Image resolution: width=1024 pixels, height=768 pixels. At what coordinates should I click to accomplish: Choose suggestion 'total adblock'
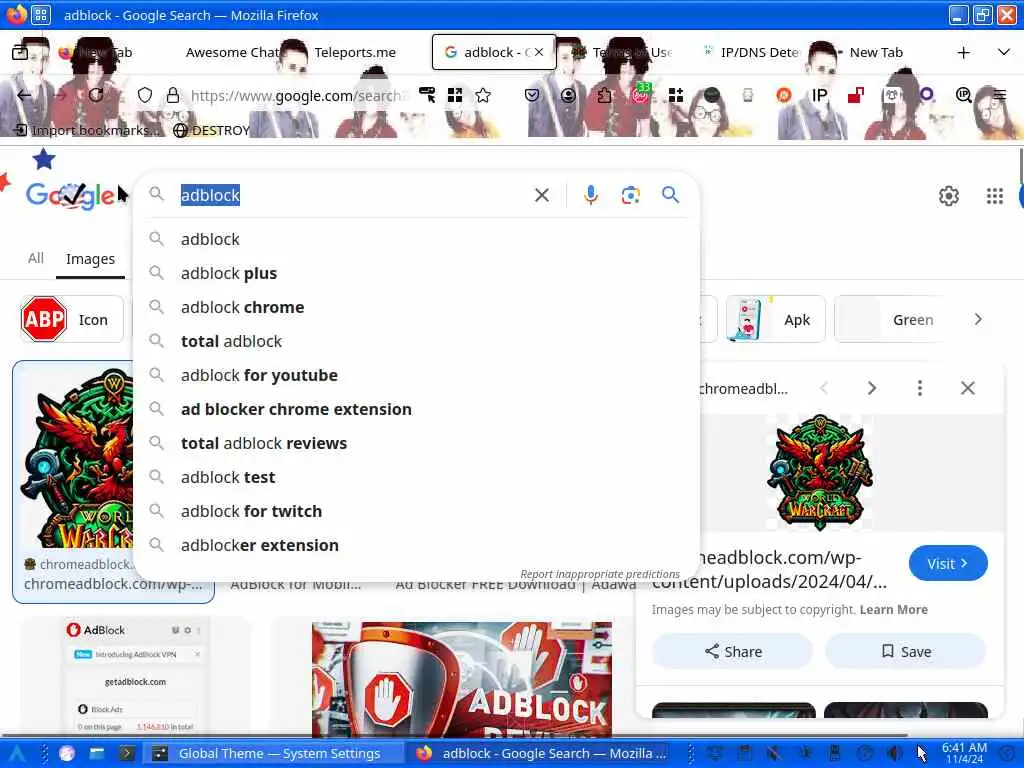pos(417,341)
